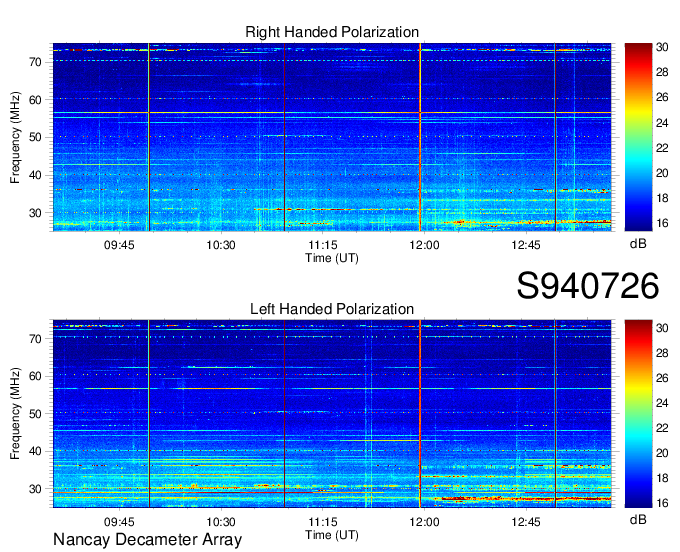The image size is (680, 552).
Task: Click the 28 dB tick on lower colorbar
Action: pyautogui.click(x=662, y=353)
